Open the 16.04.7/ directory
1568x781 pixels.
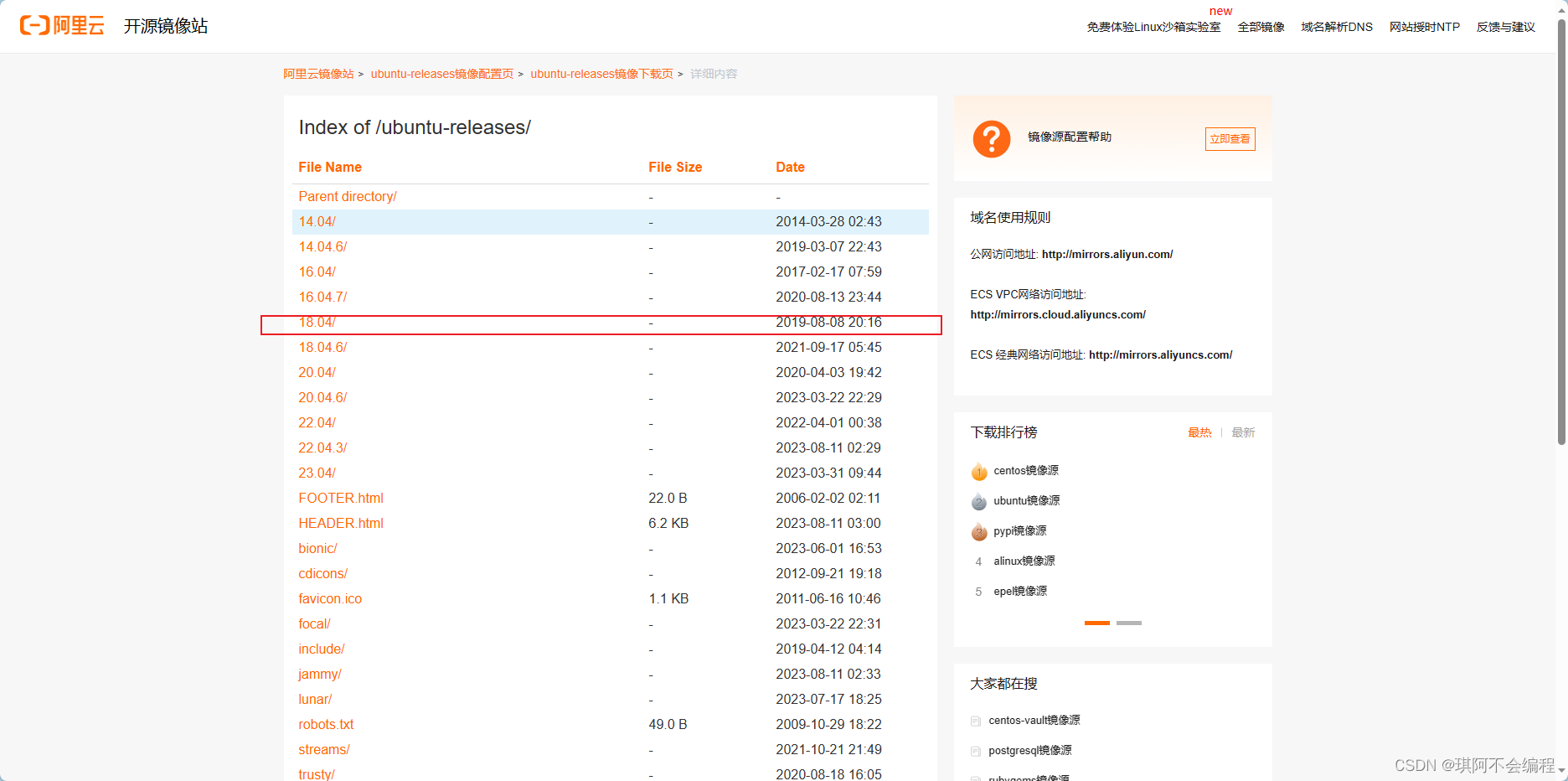click(x=322, y=297)
